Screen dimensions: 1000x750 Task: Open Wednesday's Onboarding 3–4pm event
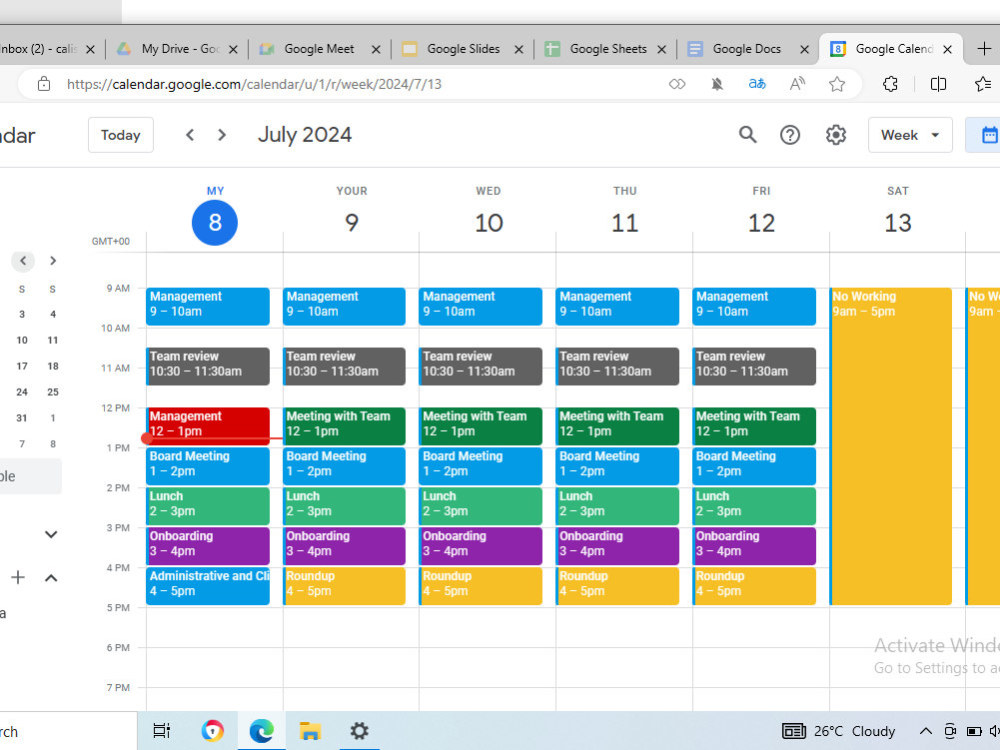(481, 546)
